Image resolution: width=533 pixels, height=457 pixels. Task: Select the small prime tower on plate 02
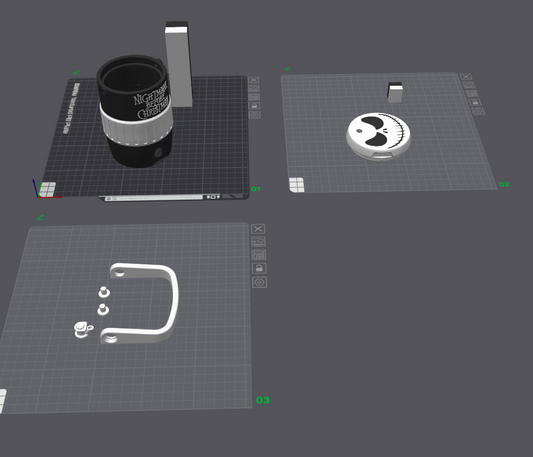[395, 92]
